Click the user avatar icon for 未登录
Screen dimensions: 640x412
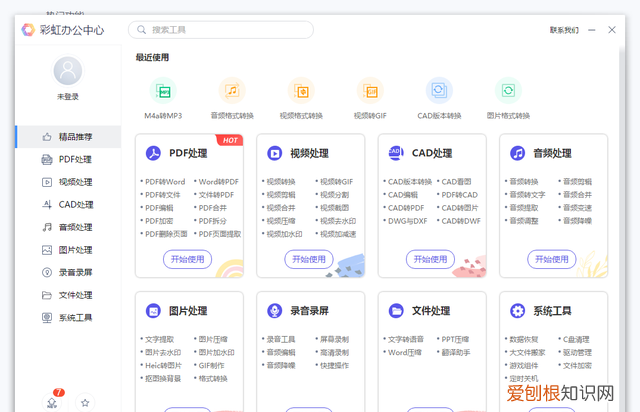(68, 71)
